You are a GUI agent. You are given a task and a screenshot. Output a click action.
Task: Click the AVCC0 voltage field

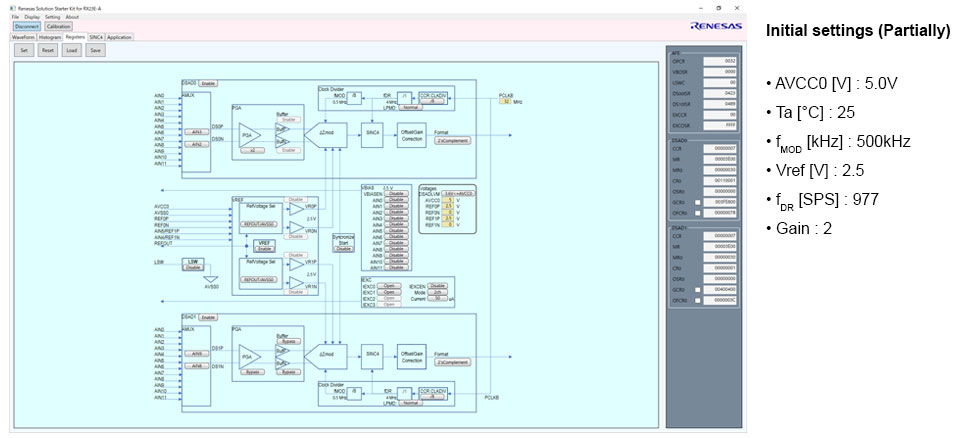pos(448,200)
